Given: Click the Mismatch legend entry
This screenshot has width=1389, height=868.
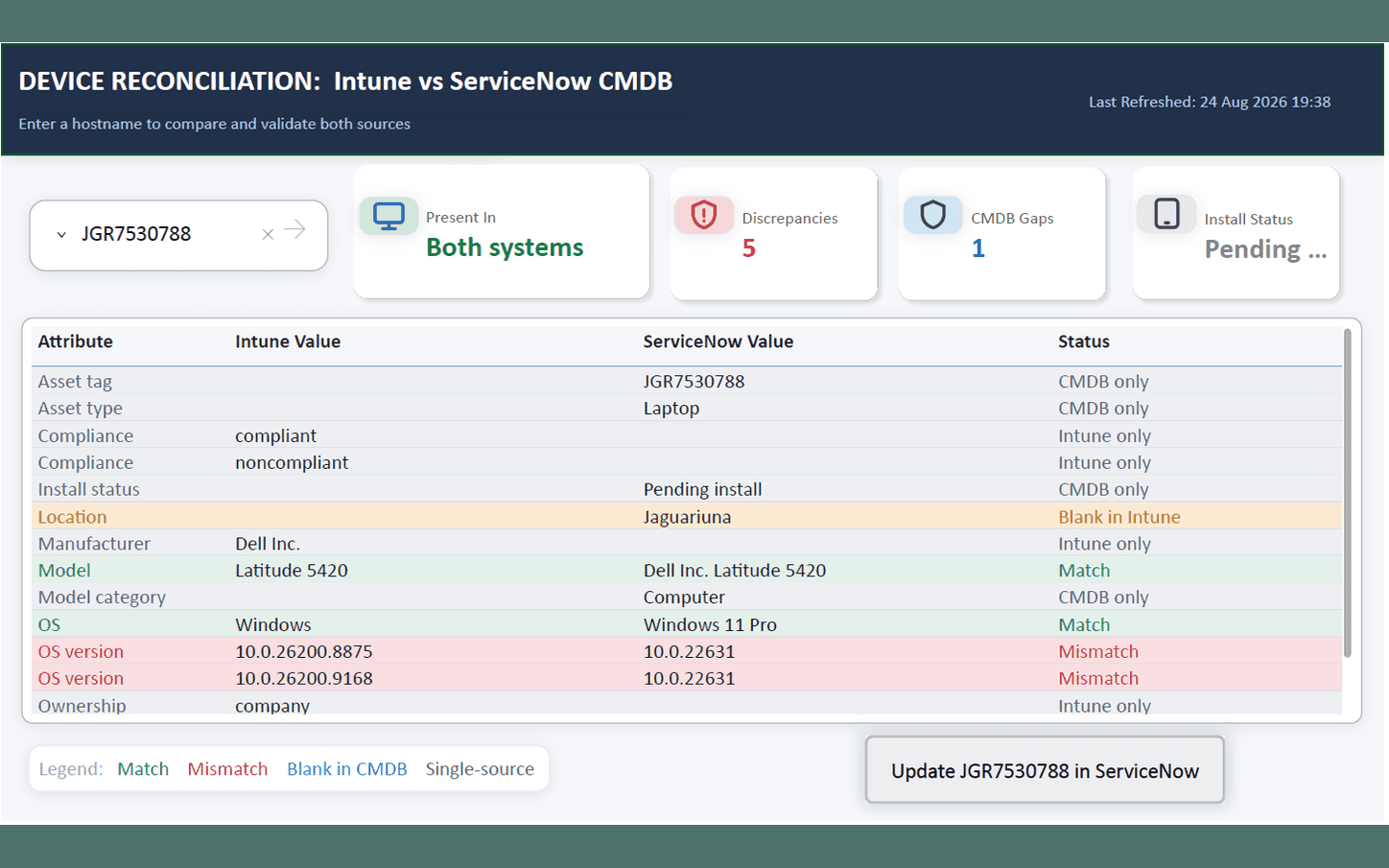Looking at the screenshot, I should pyautogui.click(x=227, y=769).
